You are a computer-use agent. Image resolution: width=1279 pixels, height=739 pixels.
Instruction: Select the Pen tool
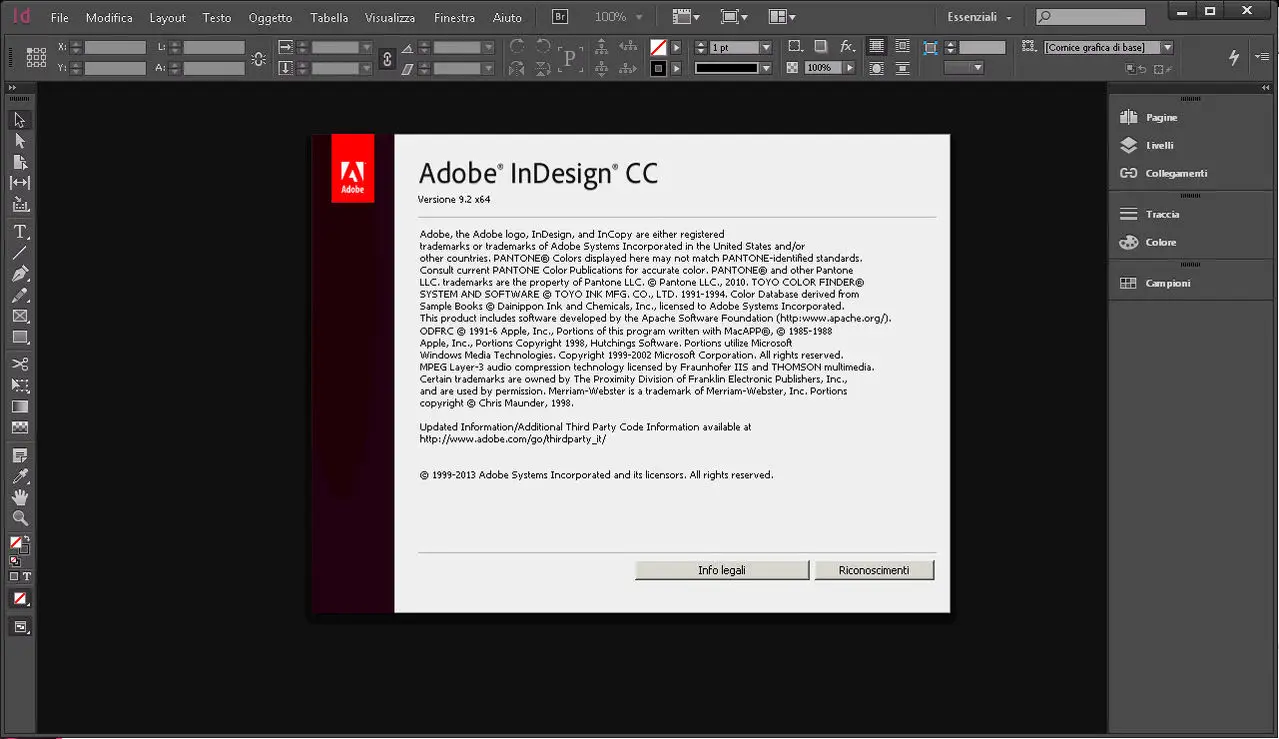[x=20, y=274]
